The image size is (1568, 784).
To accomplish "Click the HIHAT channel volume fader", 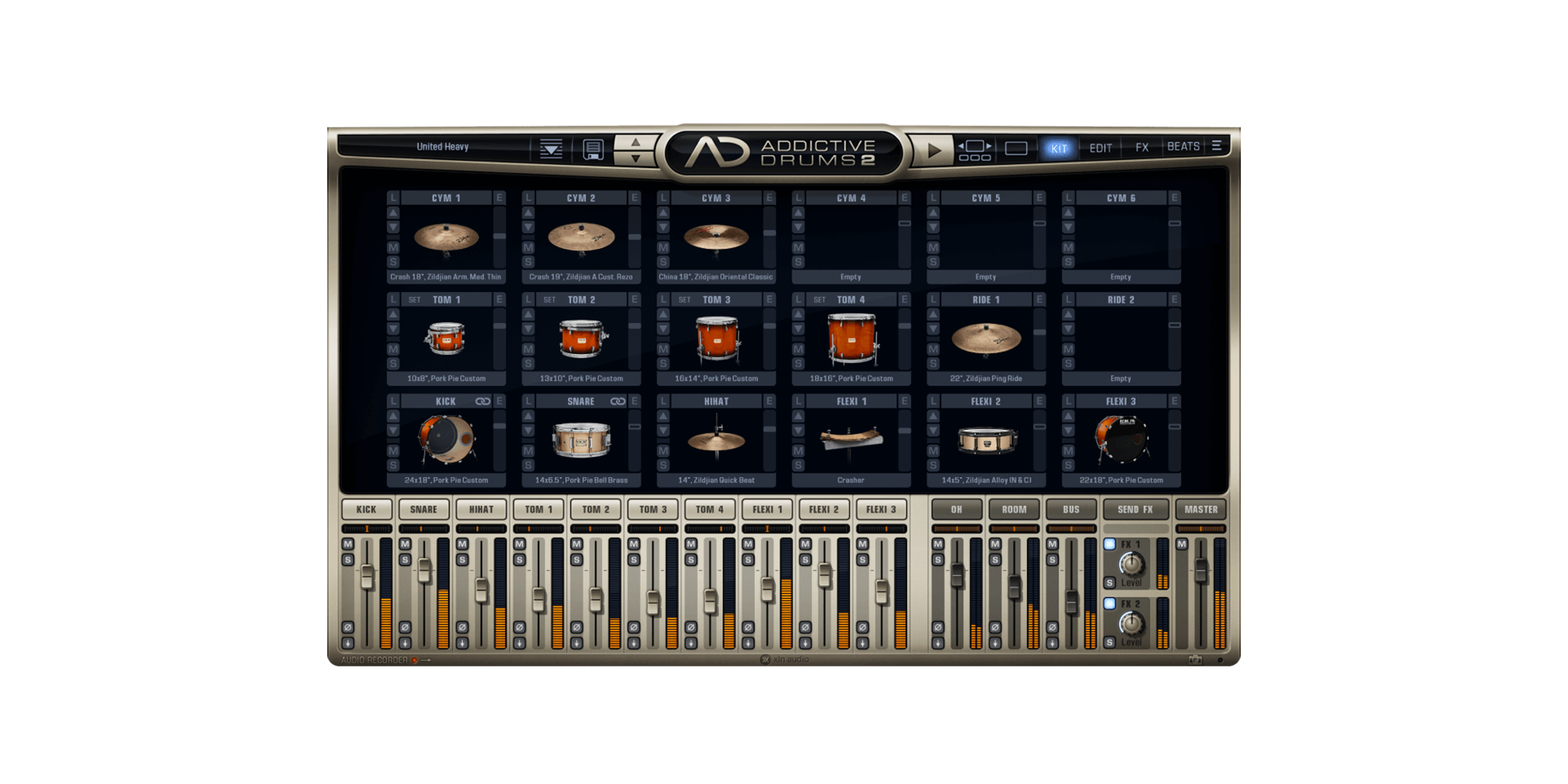I will point(481,589).
